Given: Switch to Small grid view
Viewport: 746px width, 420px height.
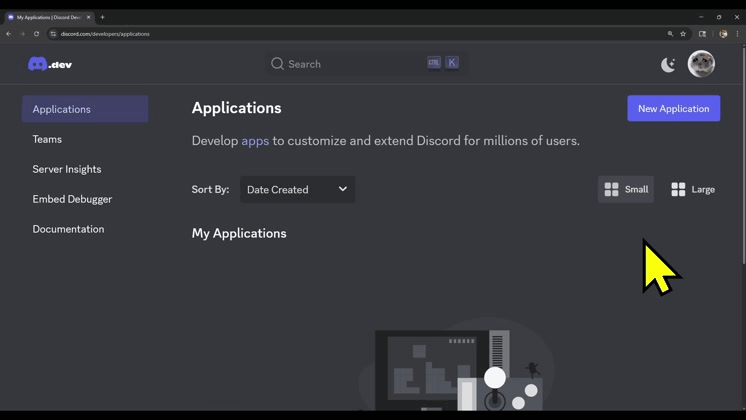Looking at the screenshot, I should [x=626, y=189].
